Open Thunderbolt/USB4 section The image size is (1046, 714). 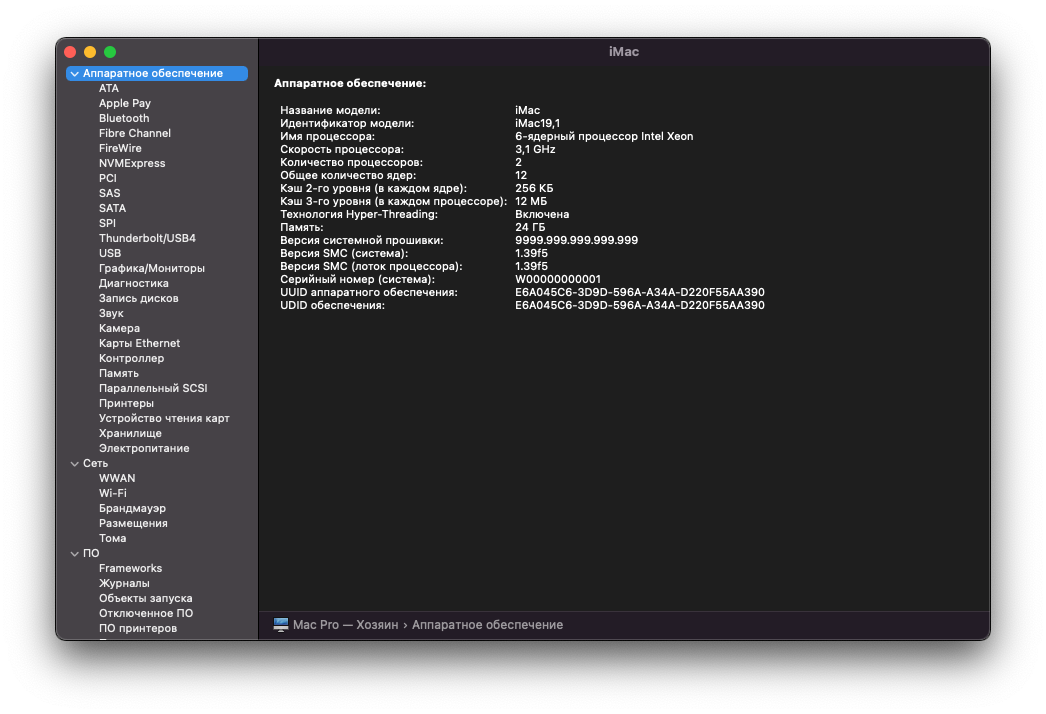tap(147, 238)
